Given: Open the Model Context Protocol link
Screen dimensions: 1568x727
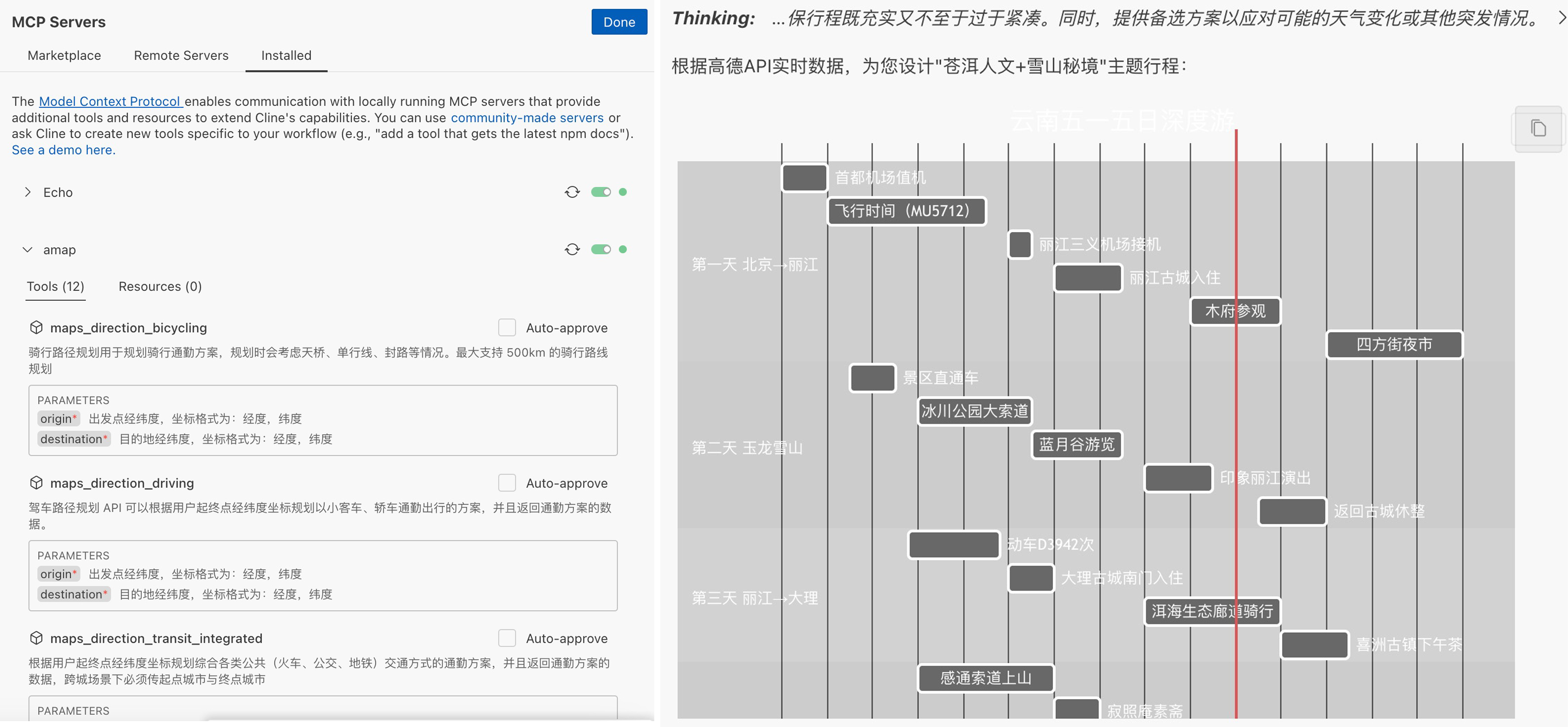Looking at the screenshot, I should pyautogui.click(x=111, y=101).
